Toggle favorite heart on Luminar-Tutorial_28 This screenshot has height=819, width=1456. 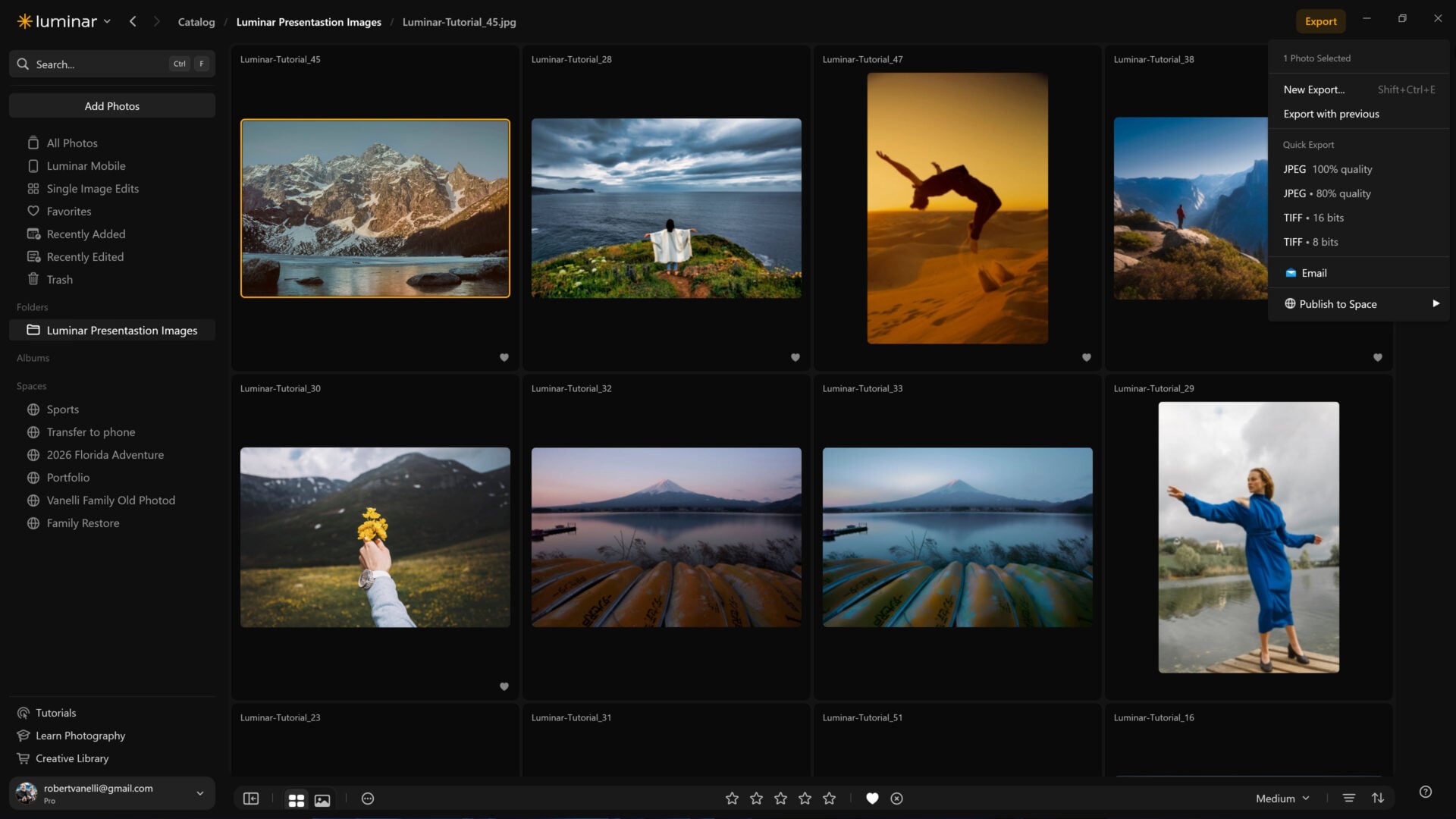[x=795, y=357]
